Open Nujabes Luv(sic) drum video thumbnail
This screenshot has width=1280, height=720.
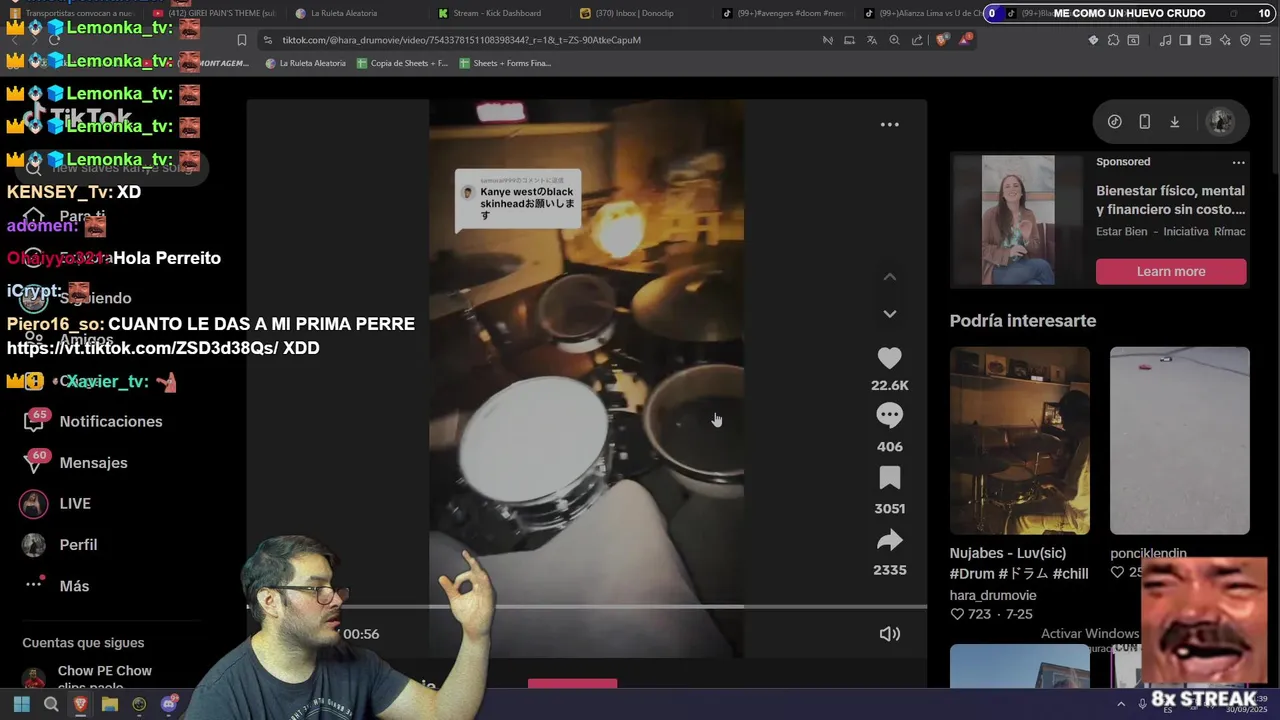[1019, 441]
